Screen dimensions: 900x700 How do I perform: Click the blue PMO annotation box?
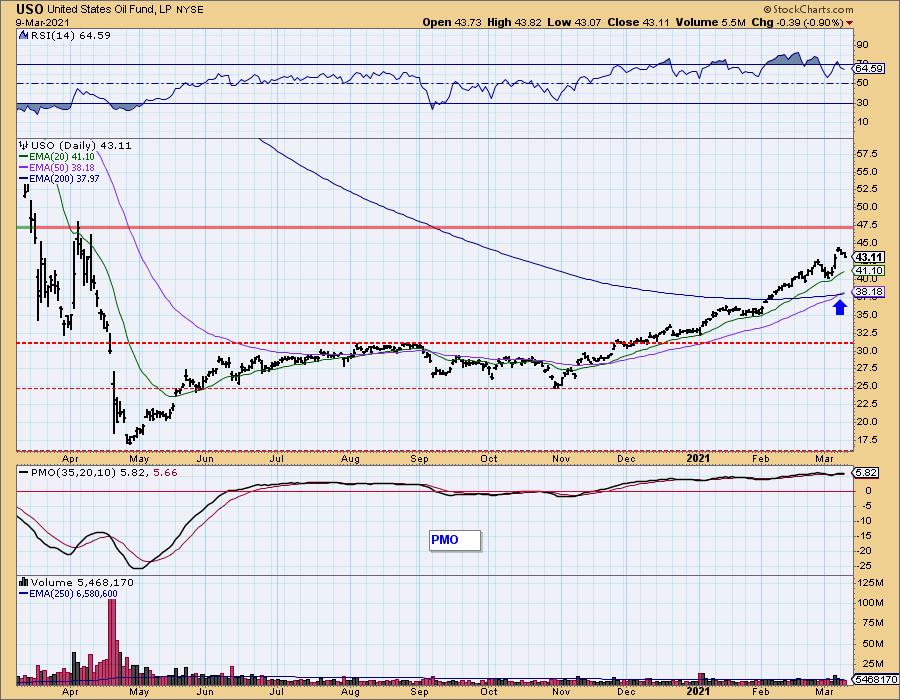coord(455,540)
